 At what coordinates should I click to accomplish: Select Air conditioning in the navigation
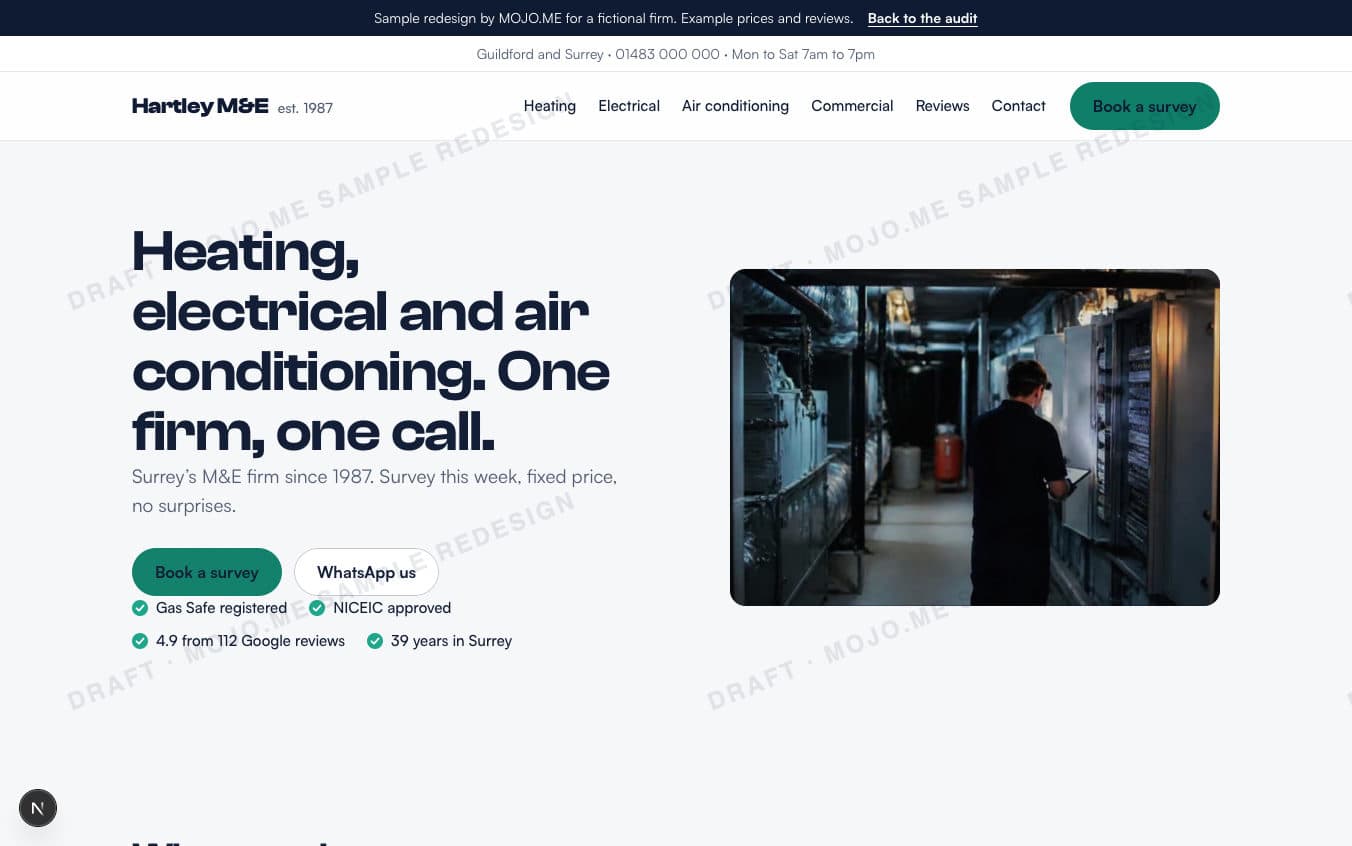pos(735,106)
